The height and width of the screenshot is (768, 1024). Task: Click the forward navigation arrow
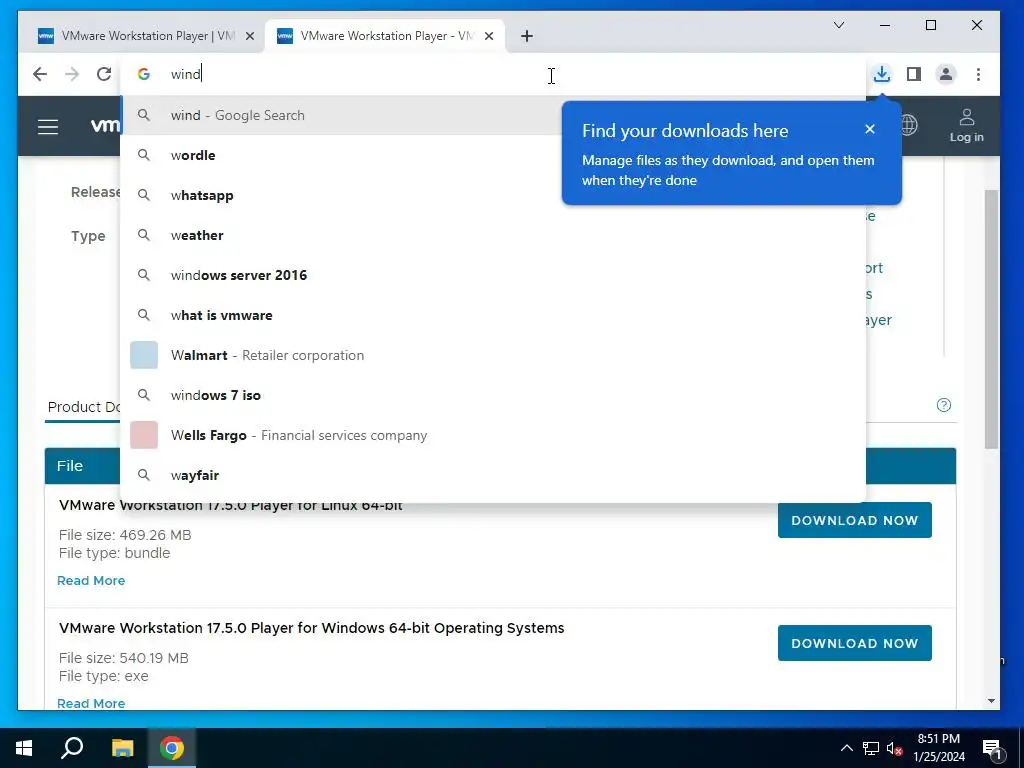(x=72, y=74)
